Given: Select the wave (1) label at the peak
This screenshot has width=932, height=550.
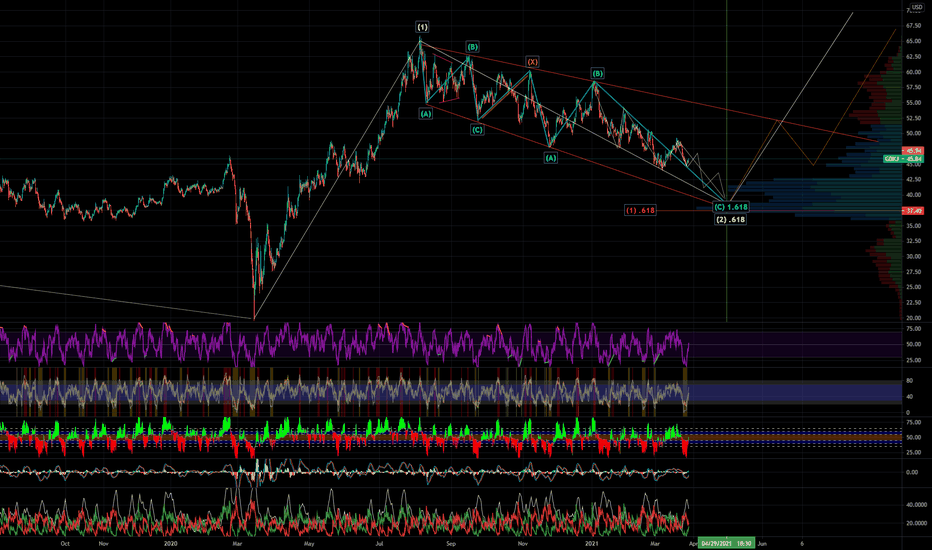Looking at the screenshot, I should click(x=422, y=27).
